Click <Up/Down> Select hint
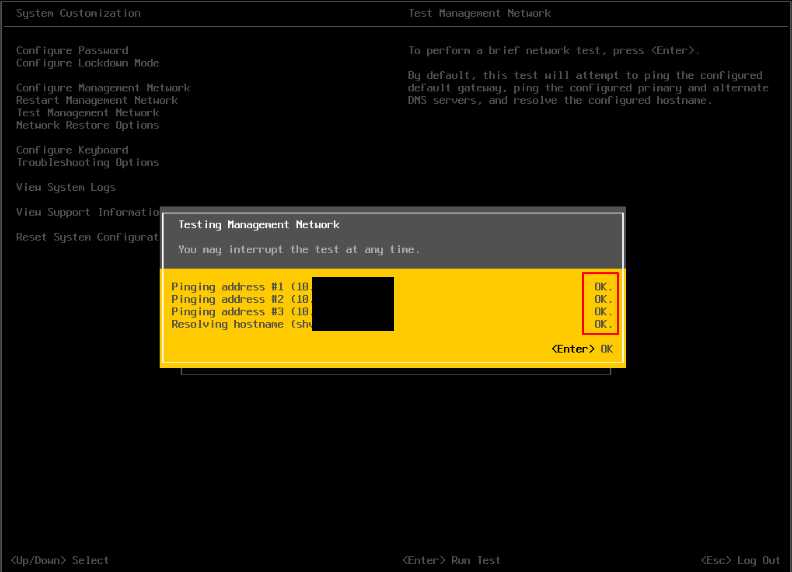 pyautogui.click(x=60, y=560)
